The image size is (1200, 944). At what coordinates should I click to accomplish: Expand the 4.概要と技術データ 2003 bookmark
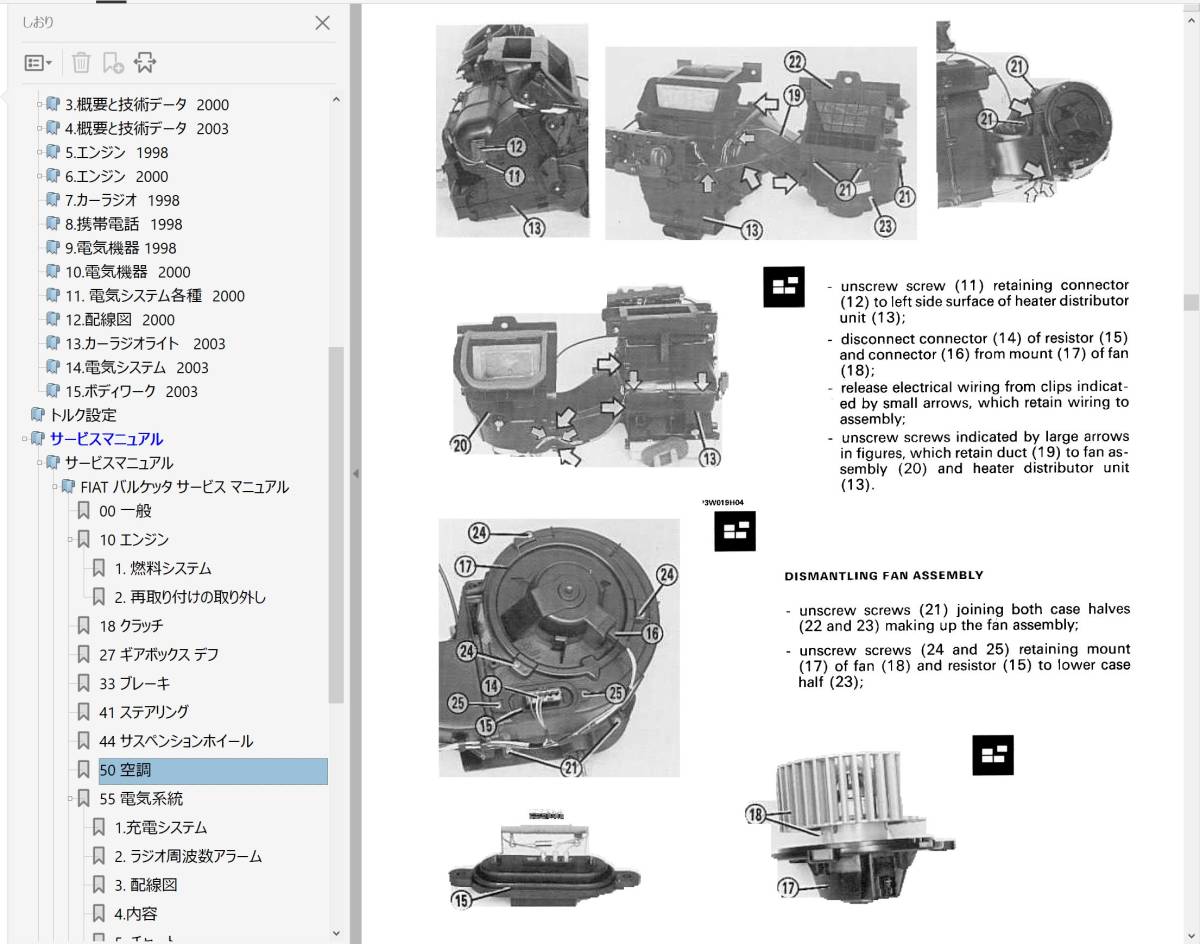[40, 128]
